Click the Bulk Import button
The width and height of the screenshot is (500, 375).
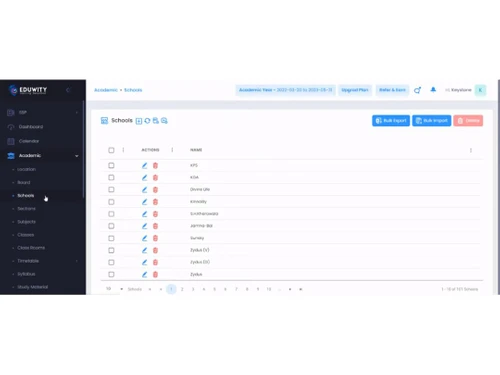pos(432,121)
